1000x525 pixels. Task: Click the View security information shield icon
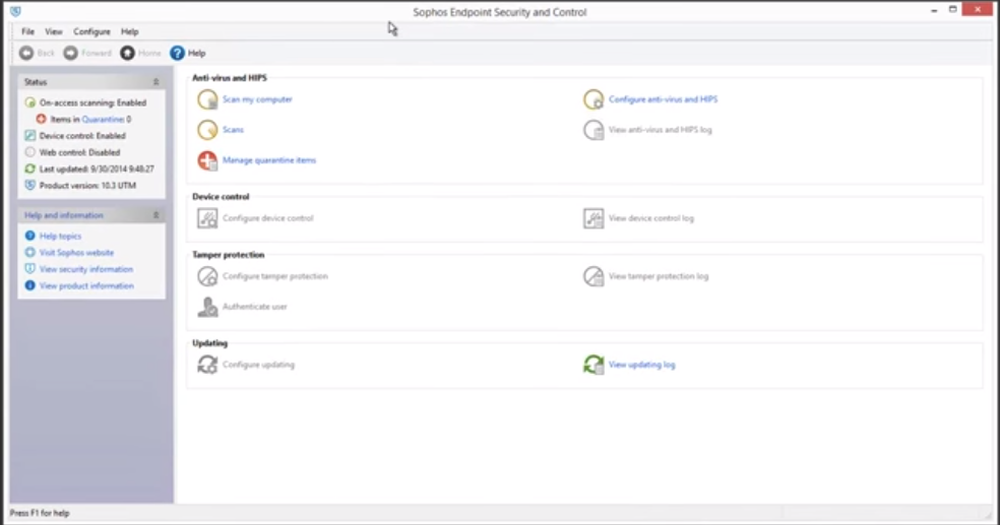tap(30, 269)
